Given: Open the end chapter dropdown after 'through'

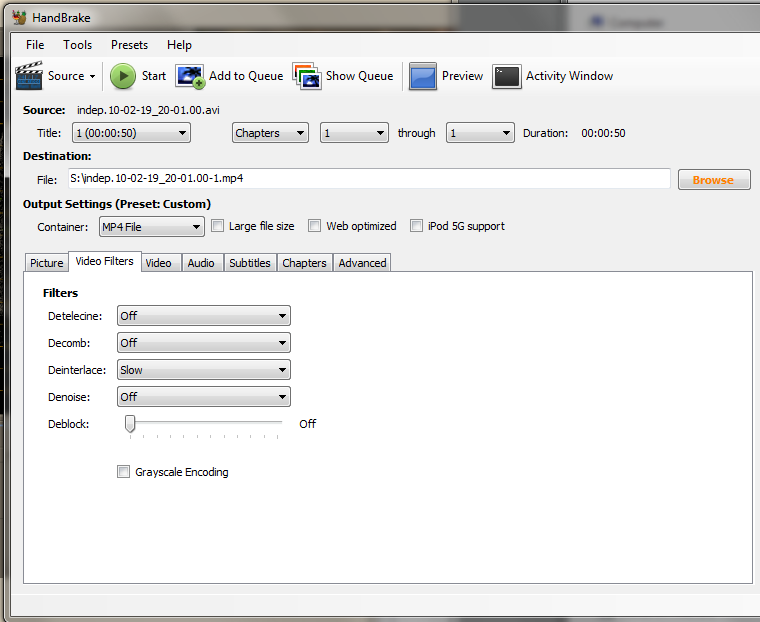Looking at the screenshot, I should click(480, 133).
